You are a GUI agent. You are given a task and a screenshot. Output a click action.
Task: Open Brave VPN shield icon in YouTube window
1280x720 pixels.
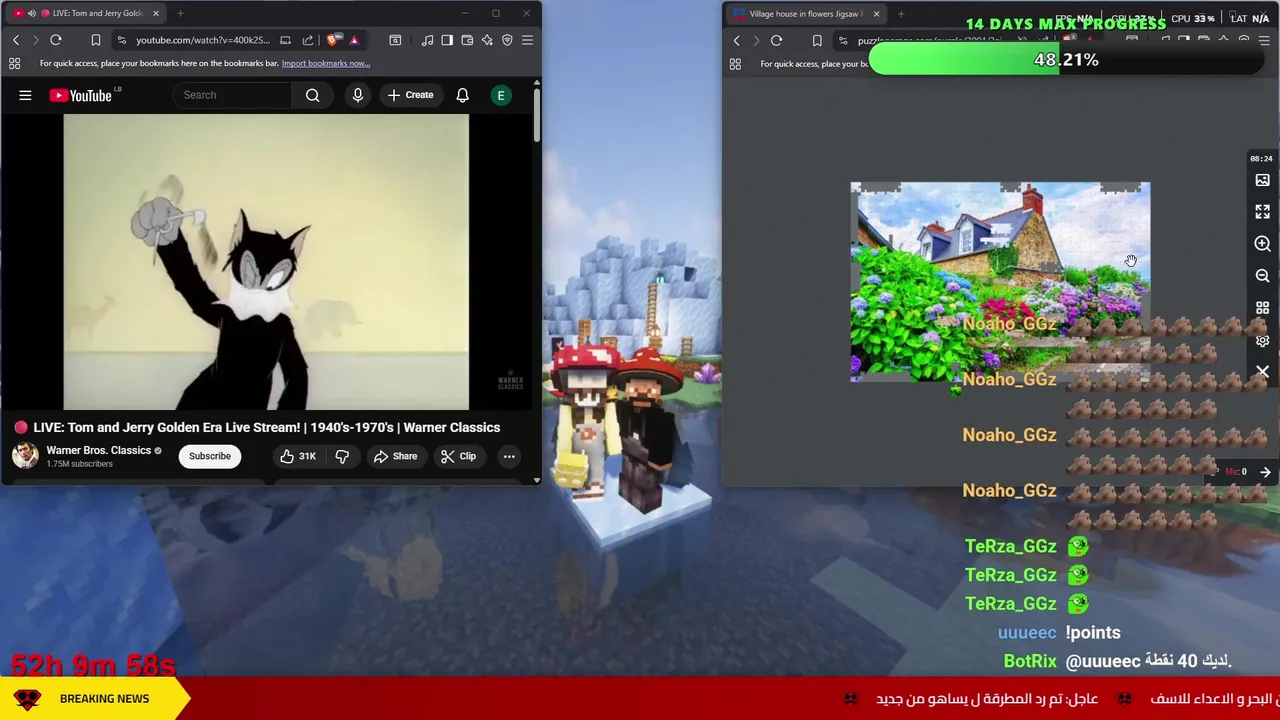point(507,40)
